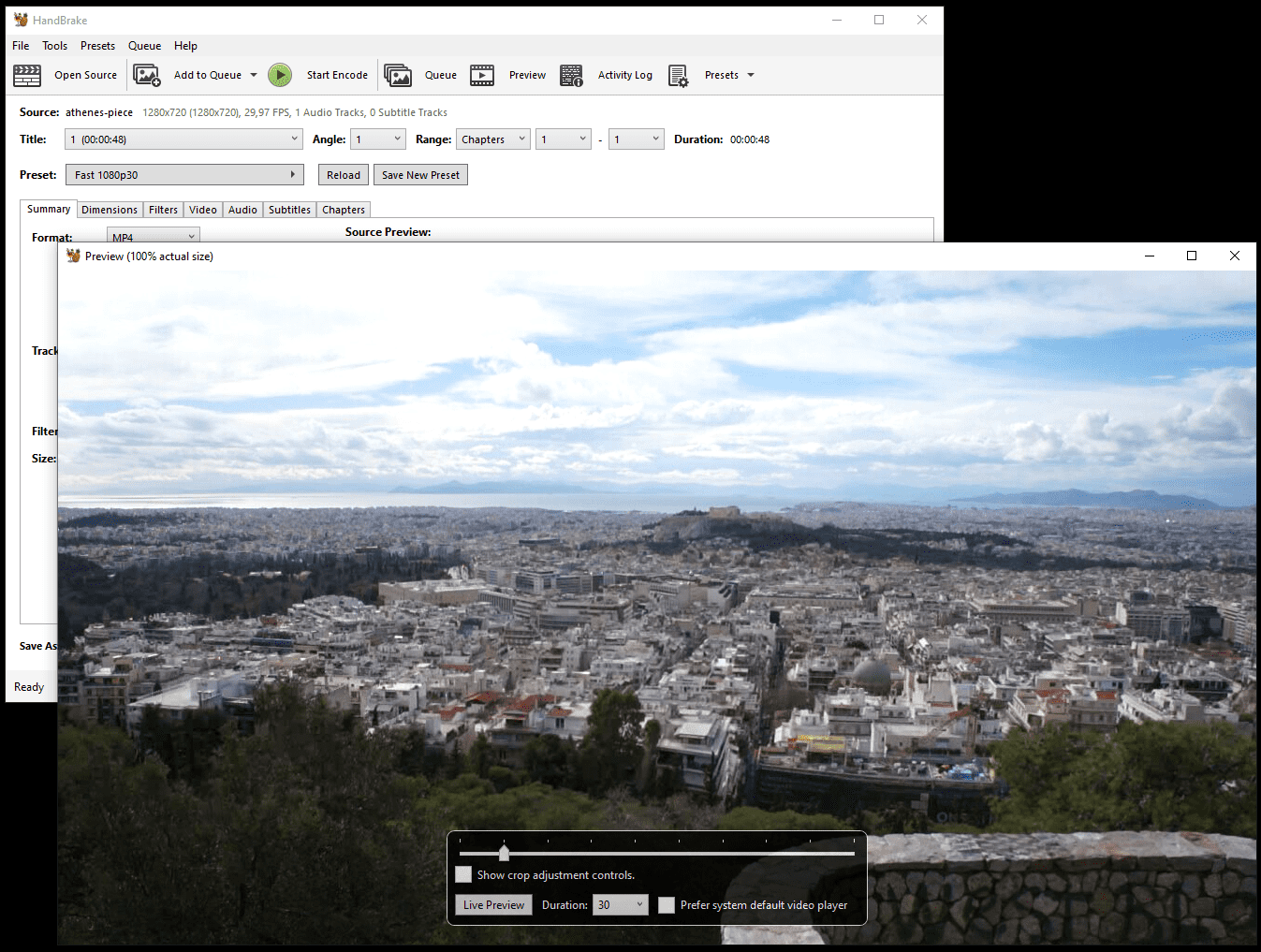Open the ending chapter dropdown

637,139
